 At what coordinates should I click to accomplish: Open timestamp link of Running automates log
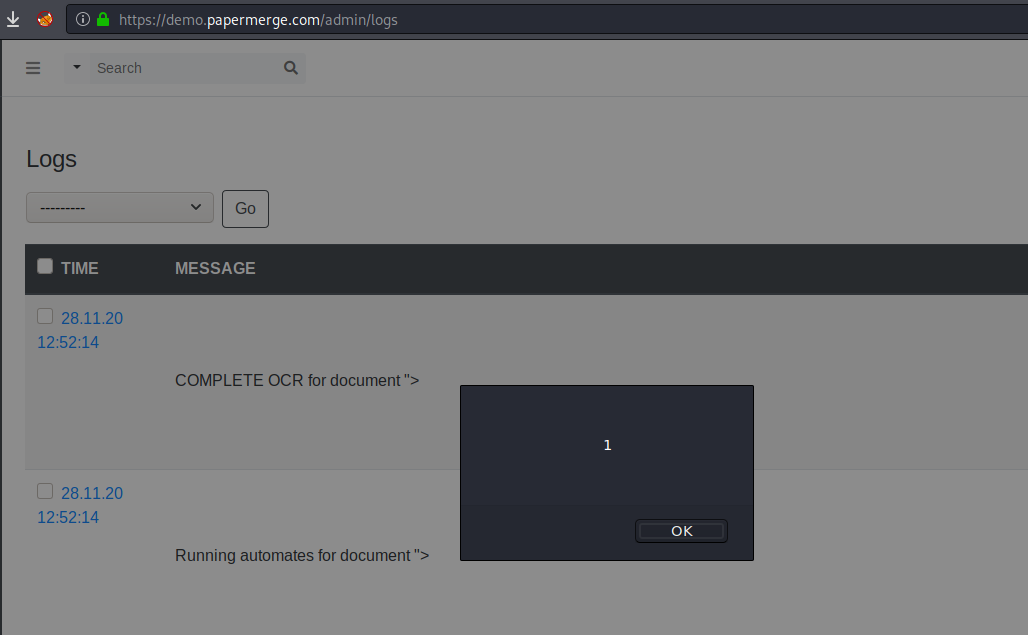pos(80,505)
